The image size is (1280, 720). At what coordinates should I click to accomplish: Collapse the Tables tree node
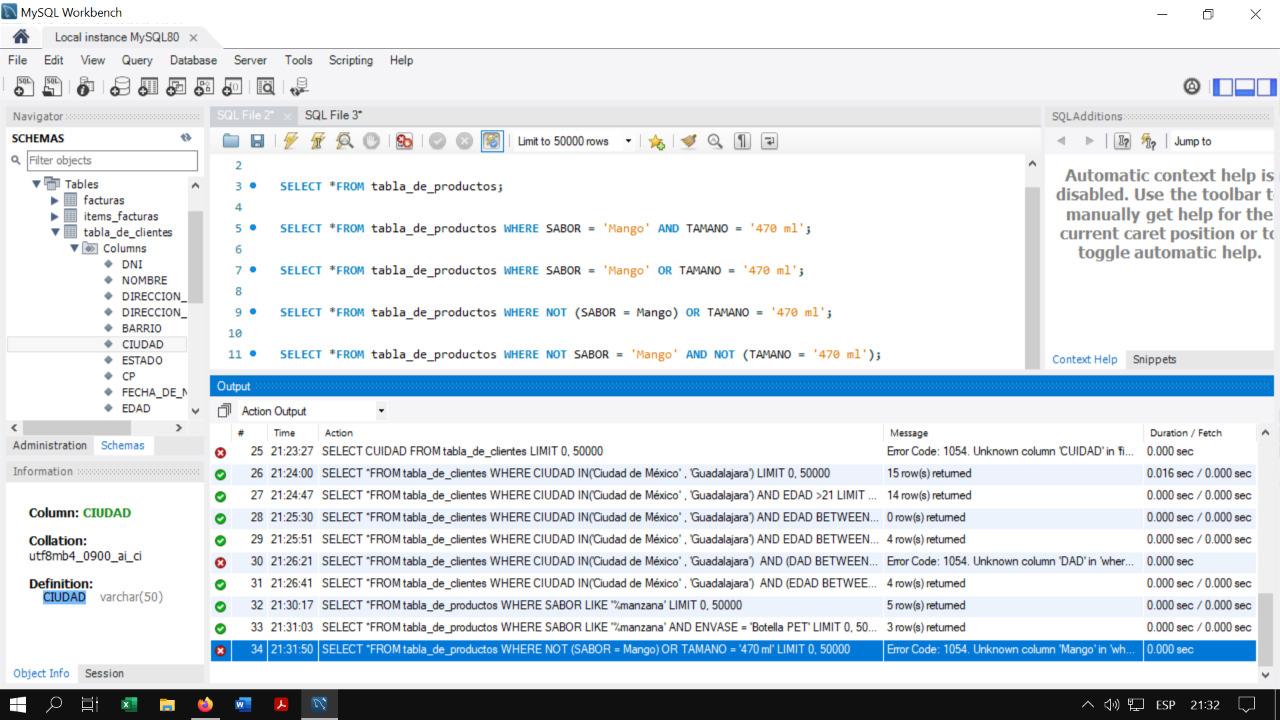click(37, 184)
